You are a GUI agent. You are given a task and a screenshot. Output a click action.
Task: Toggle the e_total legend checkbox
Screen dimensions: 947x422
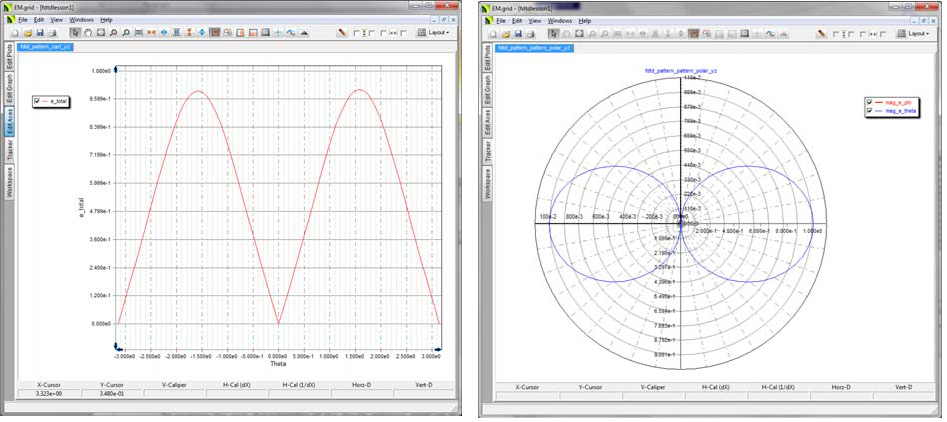coord(37,101)
